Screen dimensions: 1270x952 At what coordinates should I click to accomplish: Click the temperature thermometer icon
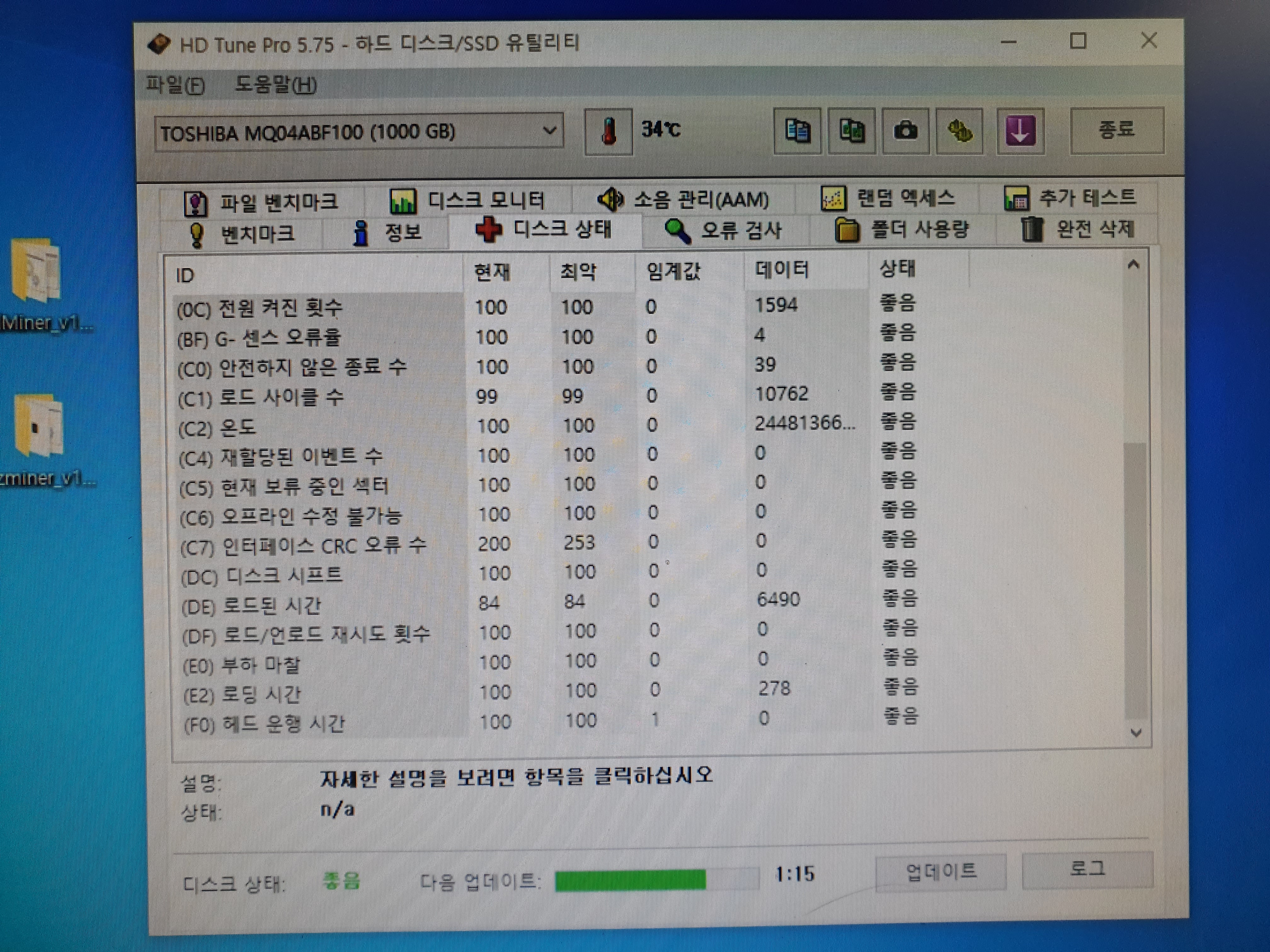[609, 131]
